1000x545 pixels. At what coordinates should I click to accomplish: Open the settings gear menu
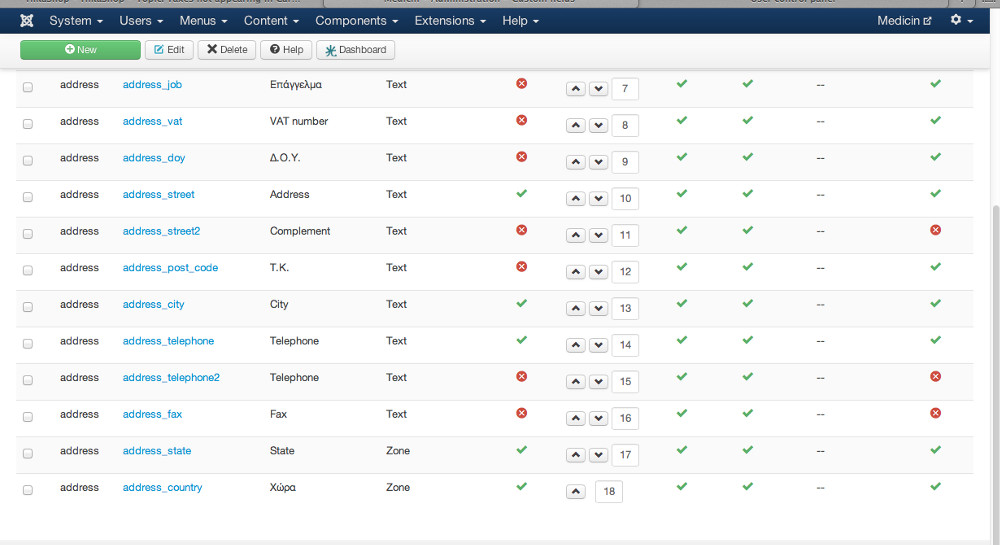pos(961,20)
